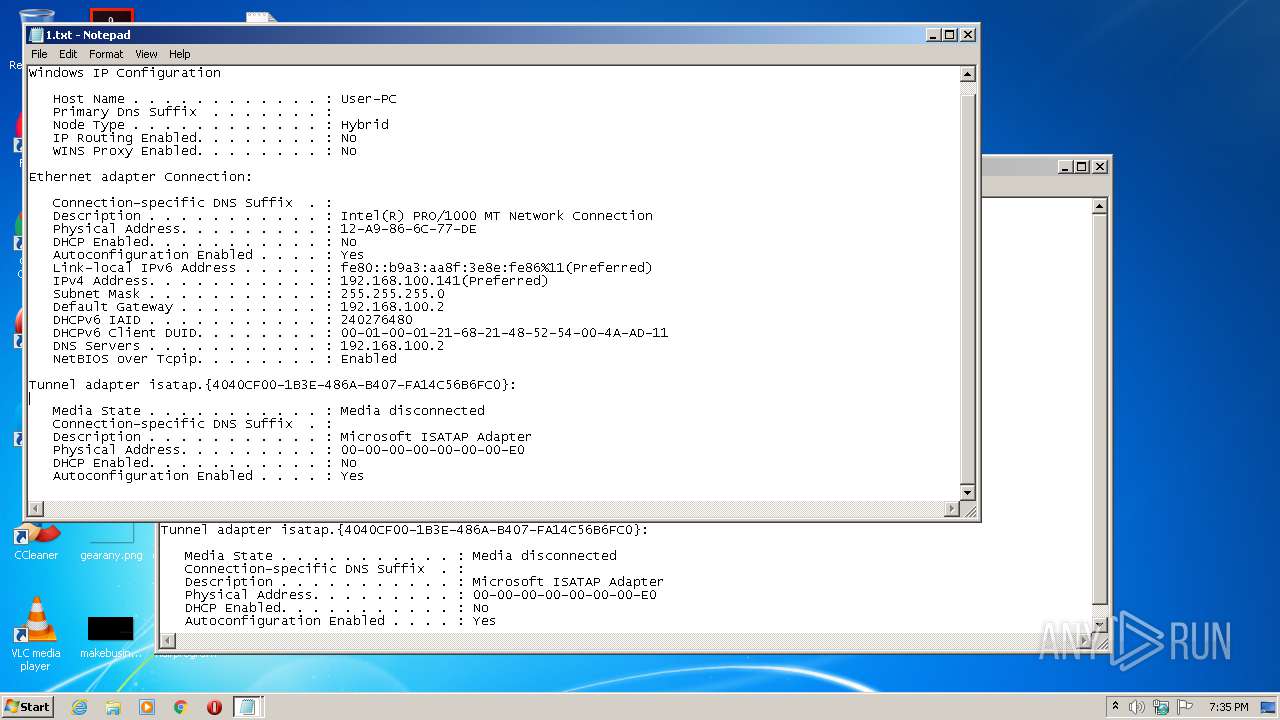The image size is (1280, 720).
Task: Select the CCleaner desktop shortcut
Action: pyautogui.click(x=36, y=542)
